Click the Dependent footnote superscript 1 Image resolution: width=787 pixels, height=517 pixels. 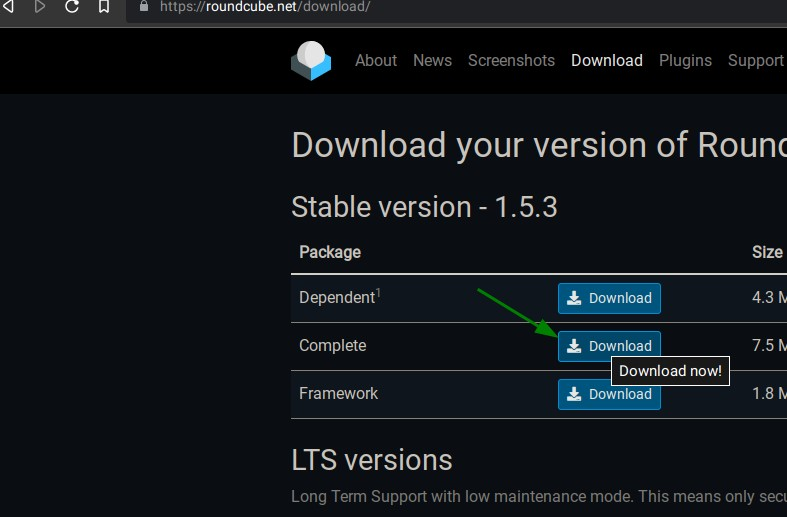pyautogui.click(x=378, y=293)
